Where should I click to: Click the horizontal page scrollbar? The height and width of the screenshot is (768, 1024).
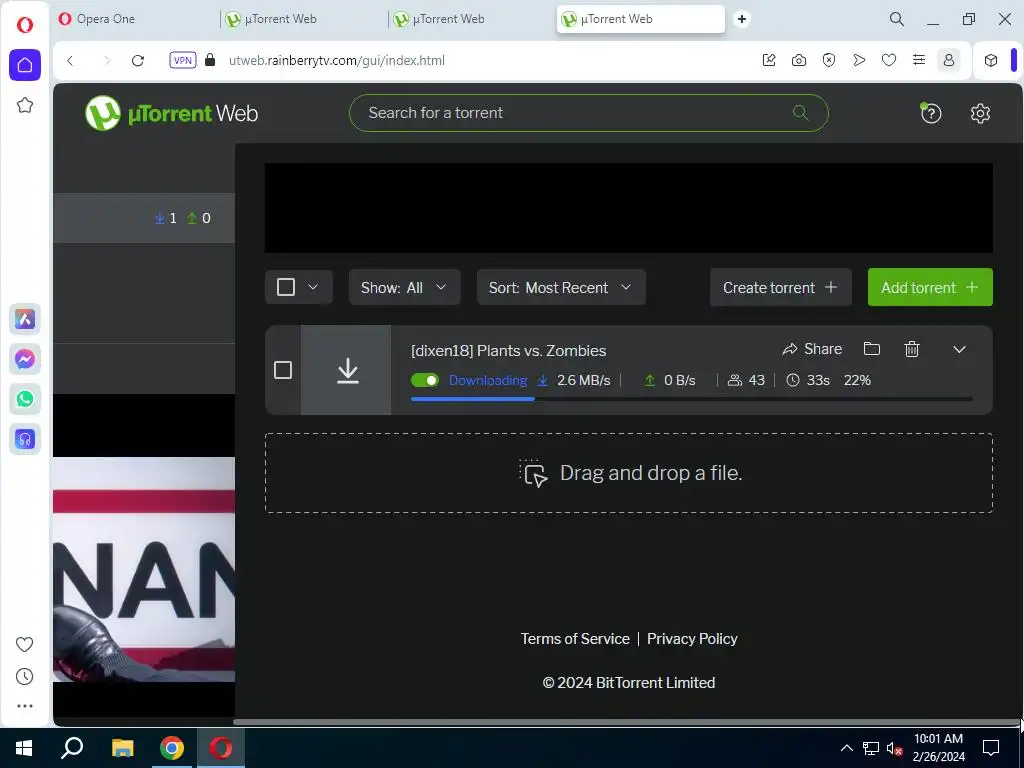click(x=626, y=722)
